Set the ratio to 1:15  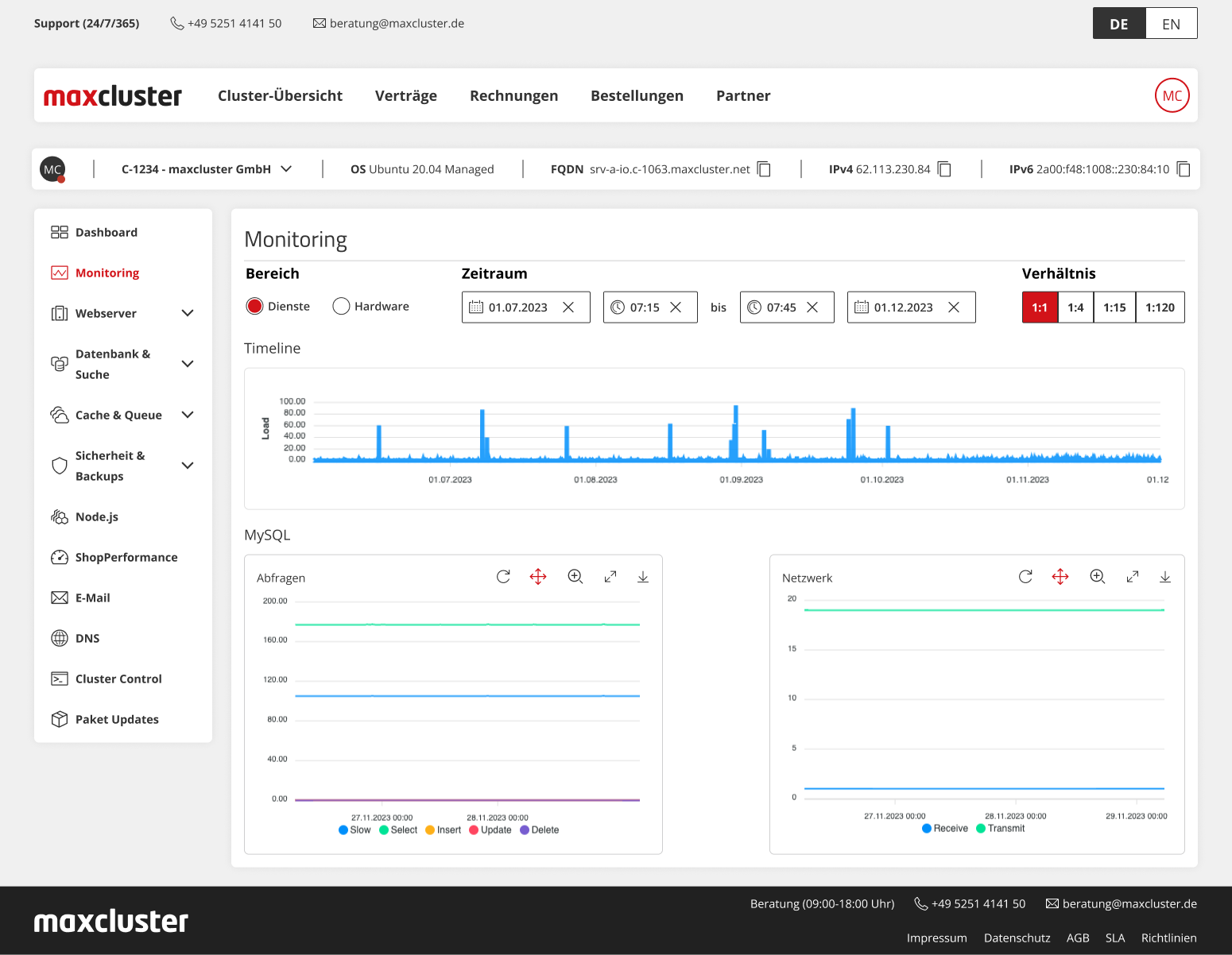pyautogui.click(x=1114, y=307)
